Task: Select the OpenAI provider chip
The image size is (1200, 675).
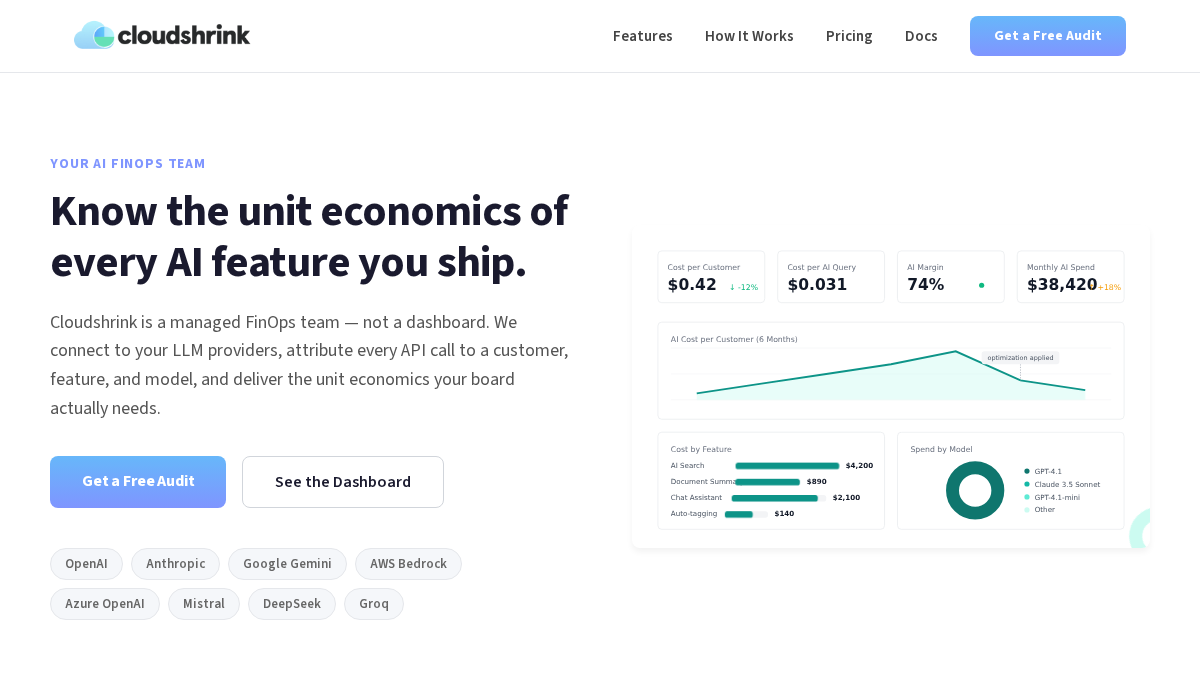Action: click(x=86, y=564)
